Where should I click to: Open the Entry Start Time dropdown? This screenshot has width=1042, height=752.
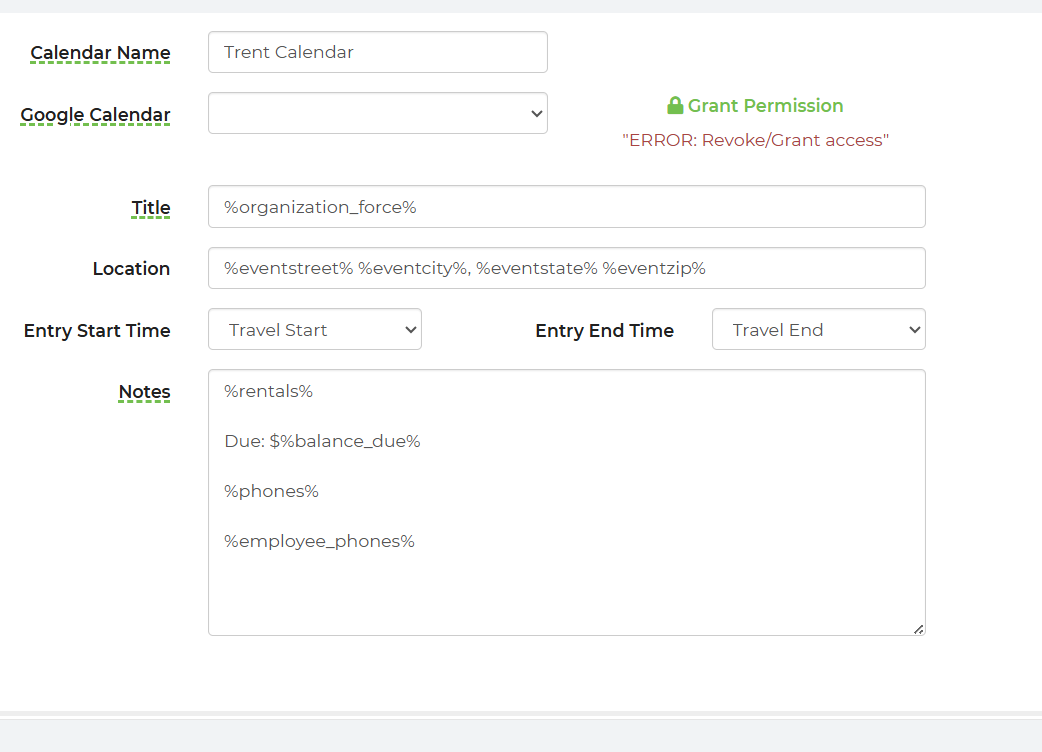coord(314,330)
